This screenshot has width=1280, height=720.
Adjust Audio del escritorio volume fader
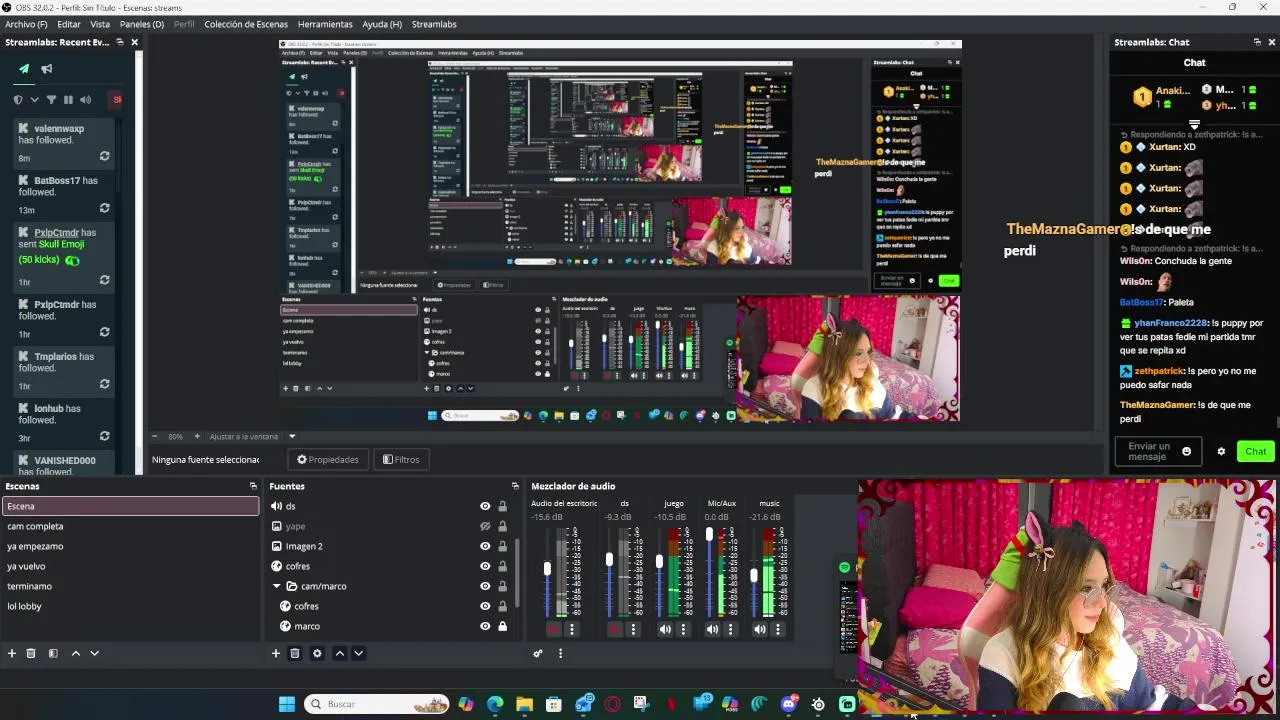pos(547,569)
